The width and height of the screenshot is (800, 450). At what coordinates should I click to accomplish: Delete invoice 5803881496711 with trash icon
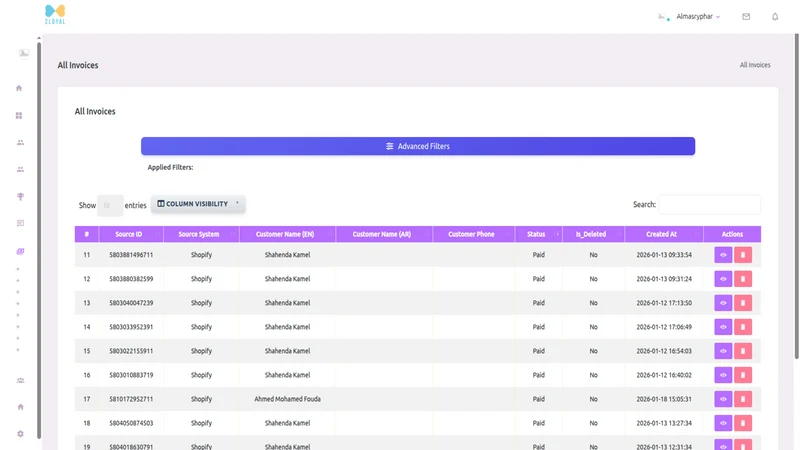point(743,255)
